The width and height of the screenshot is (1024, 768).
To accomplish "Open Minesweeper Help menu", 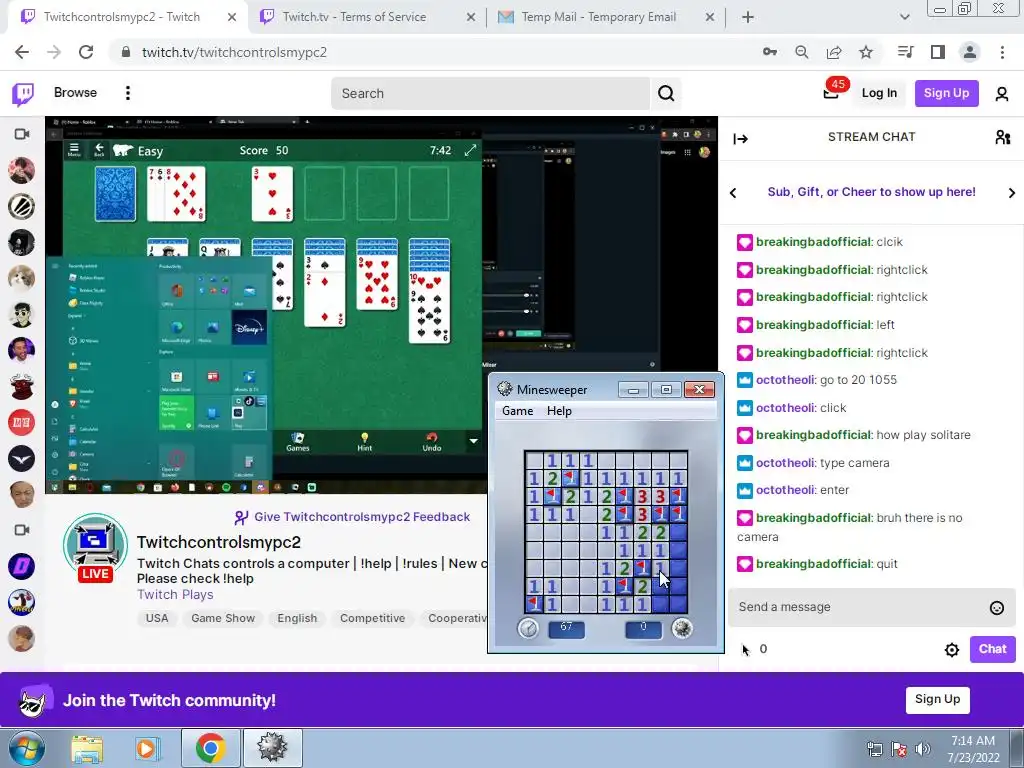I will pyautogui.click(x=559, y=411).
